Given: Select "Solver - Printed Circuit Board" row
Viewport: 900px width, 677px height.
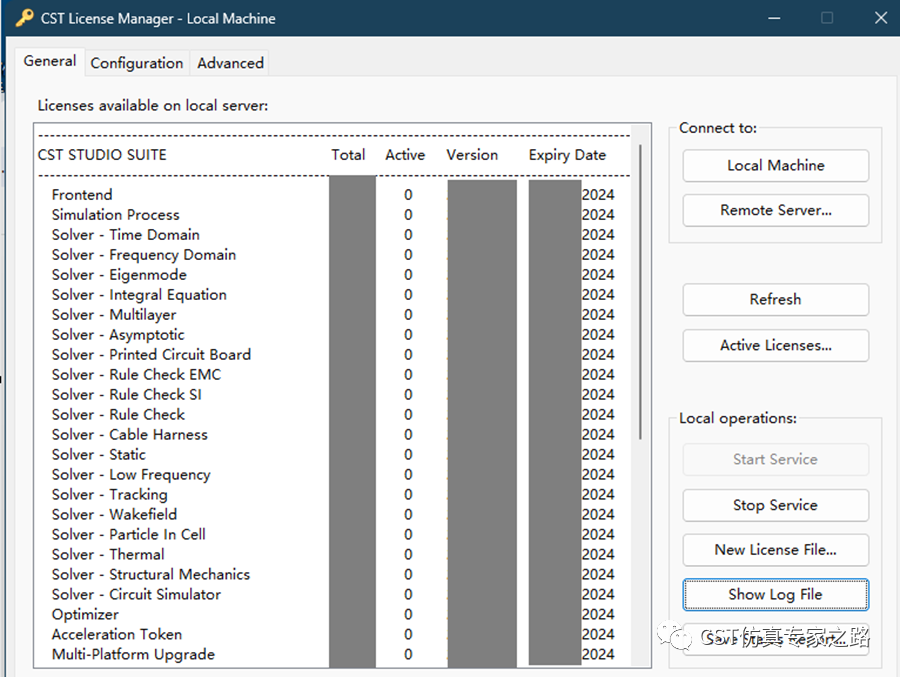Looking at the screenshot, I should click(x=333, y=355).
